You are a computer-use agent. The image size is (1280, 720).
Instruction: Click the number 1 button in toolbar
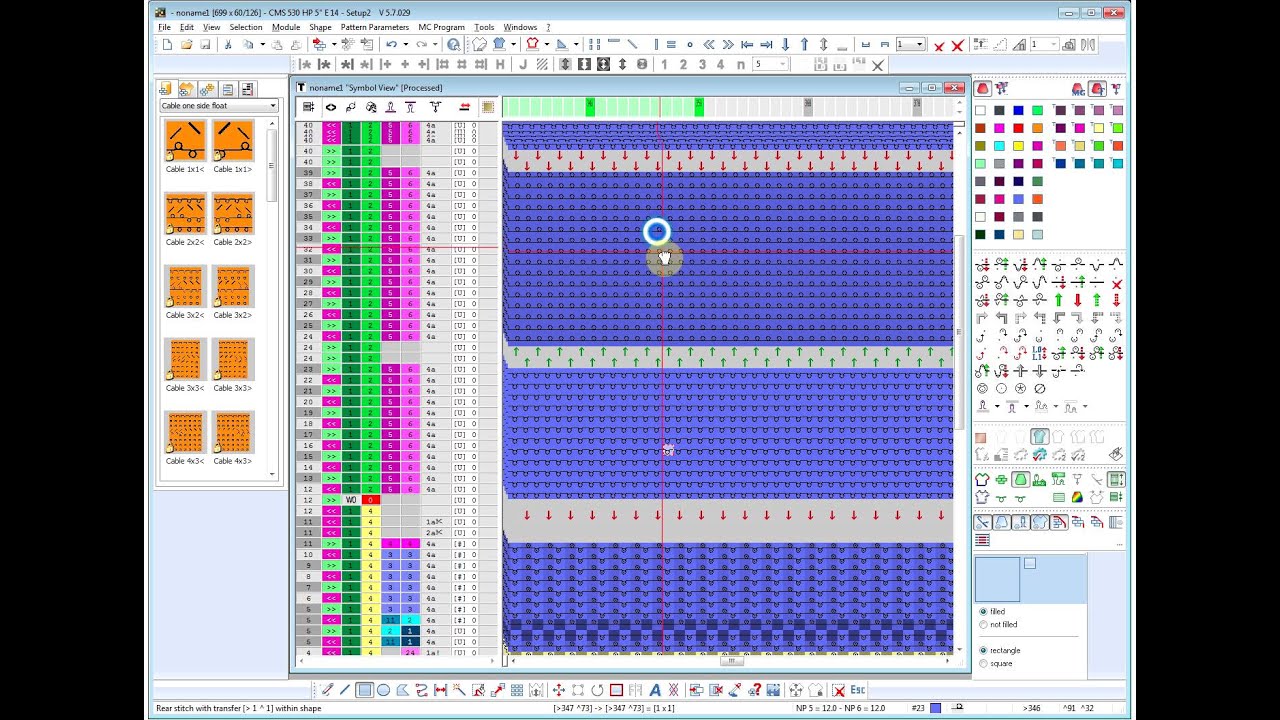[x=664, y=64]
